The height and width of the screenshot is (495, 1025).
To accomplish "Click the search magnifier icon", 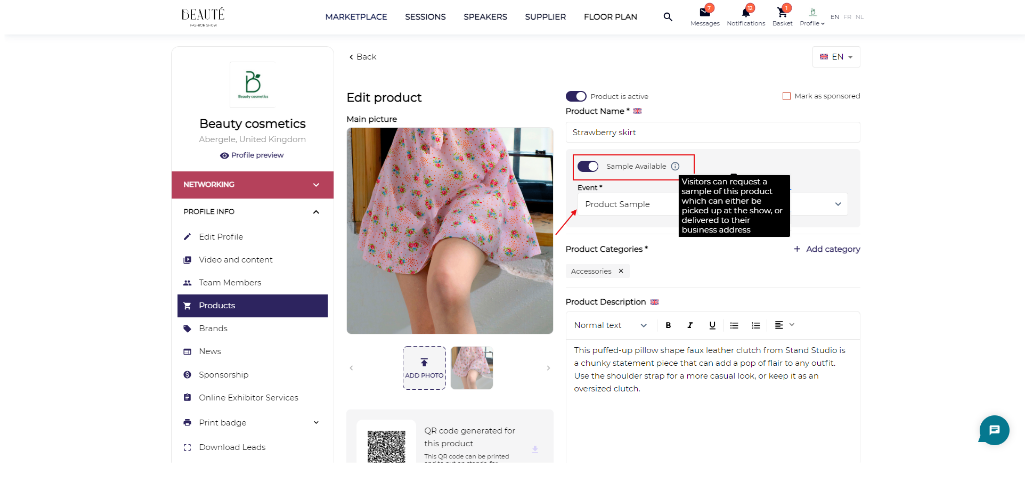I will click(667, 17).
